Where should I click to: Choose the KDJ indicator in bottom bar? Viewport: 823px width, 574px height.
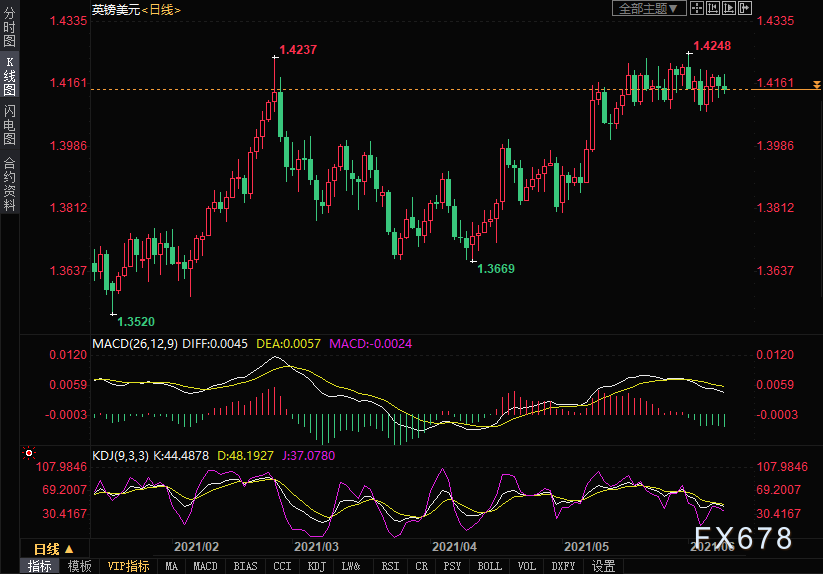[x=316, y=567]
